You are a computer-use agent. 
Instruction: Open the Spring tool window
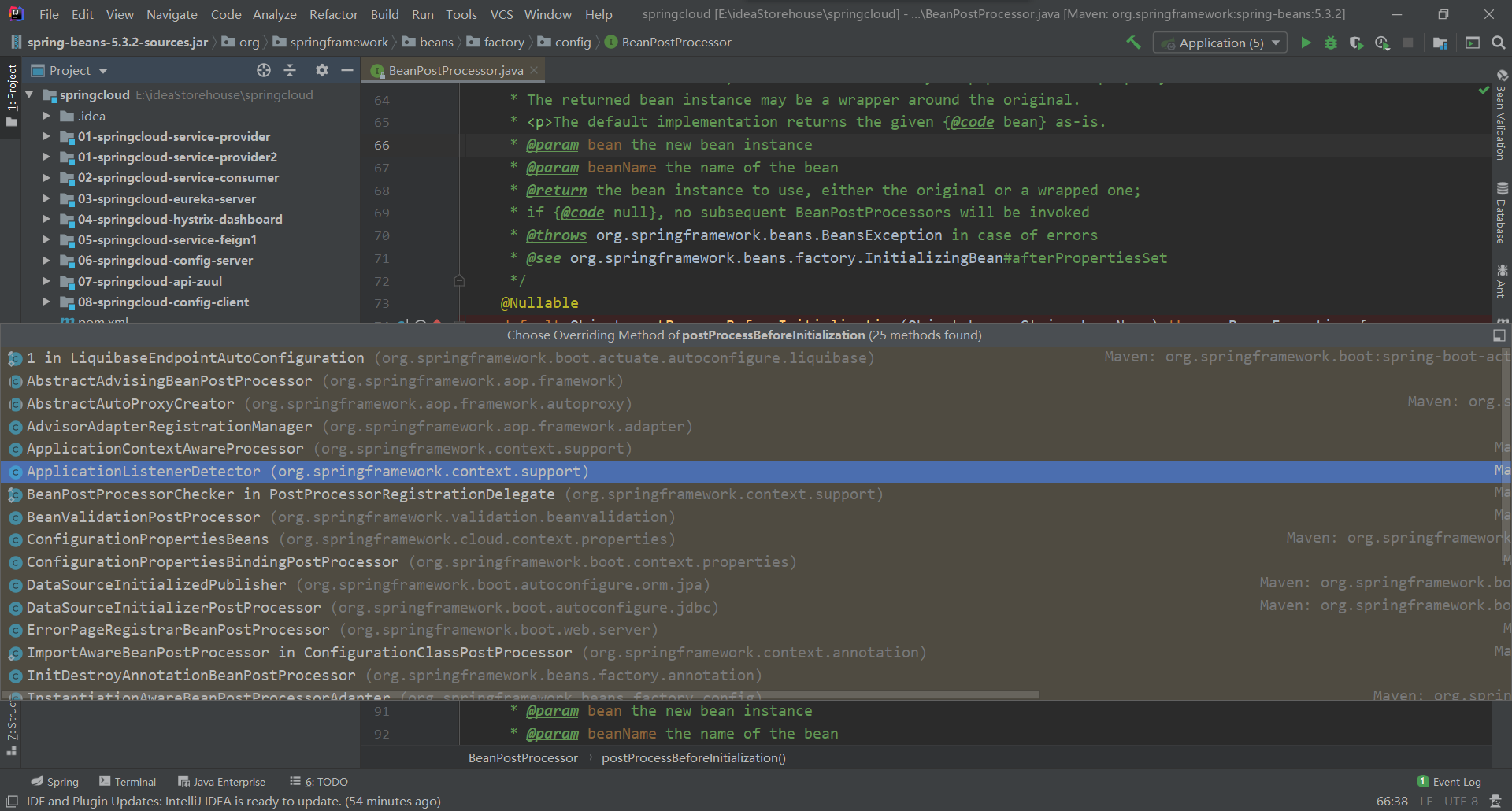coord(55,781)
